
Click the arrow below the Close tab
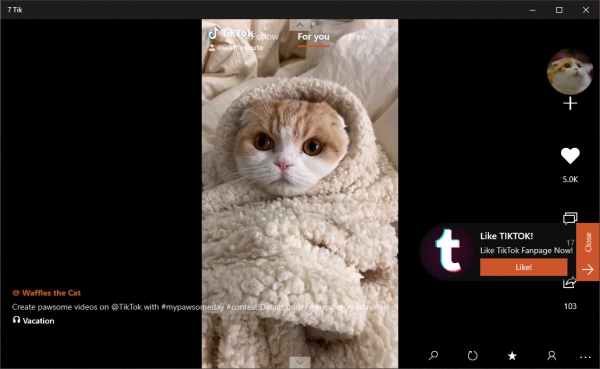(588, 270)
